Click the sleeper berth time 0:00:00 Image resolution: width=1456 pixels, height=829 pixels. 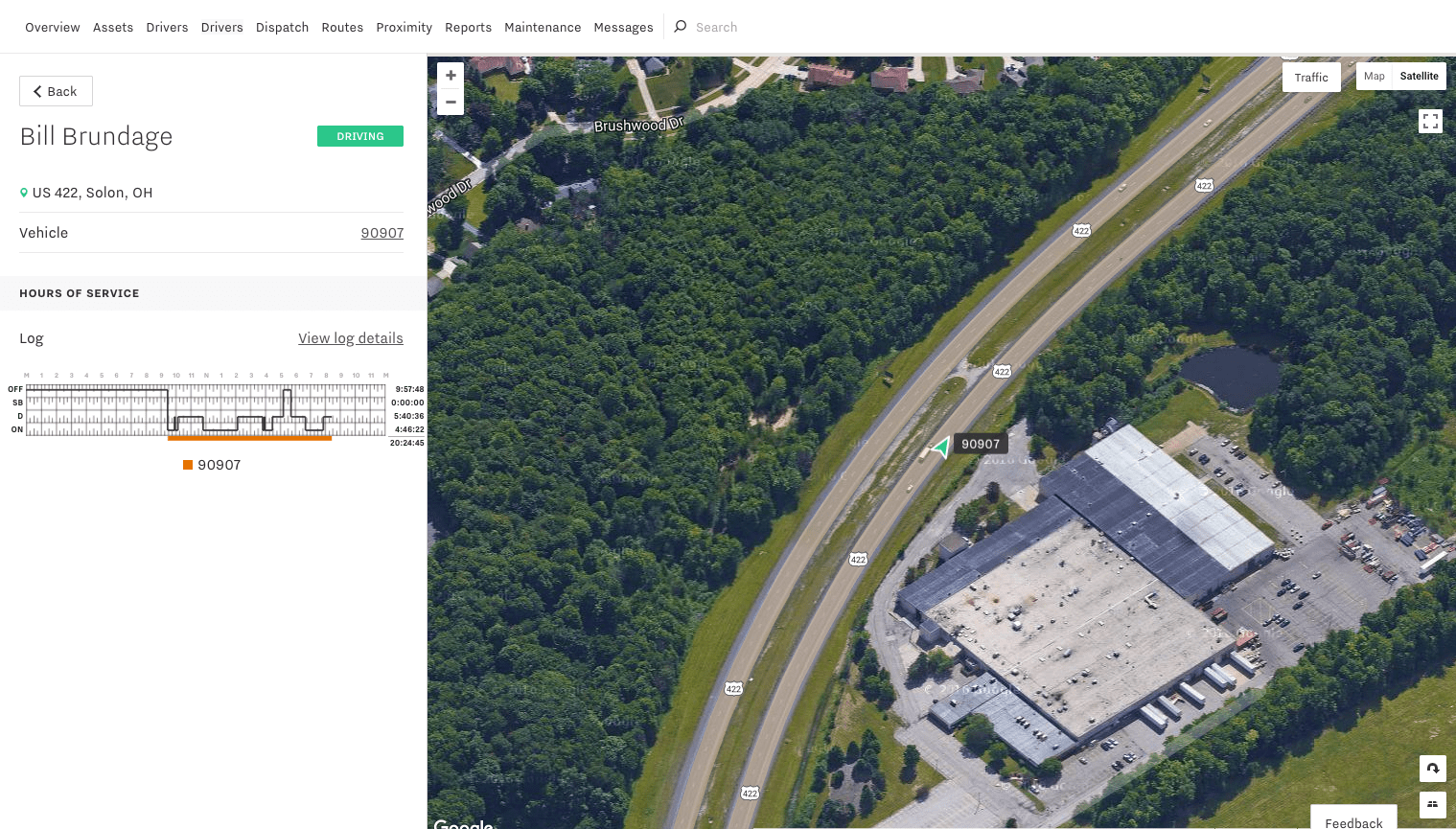408,403
